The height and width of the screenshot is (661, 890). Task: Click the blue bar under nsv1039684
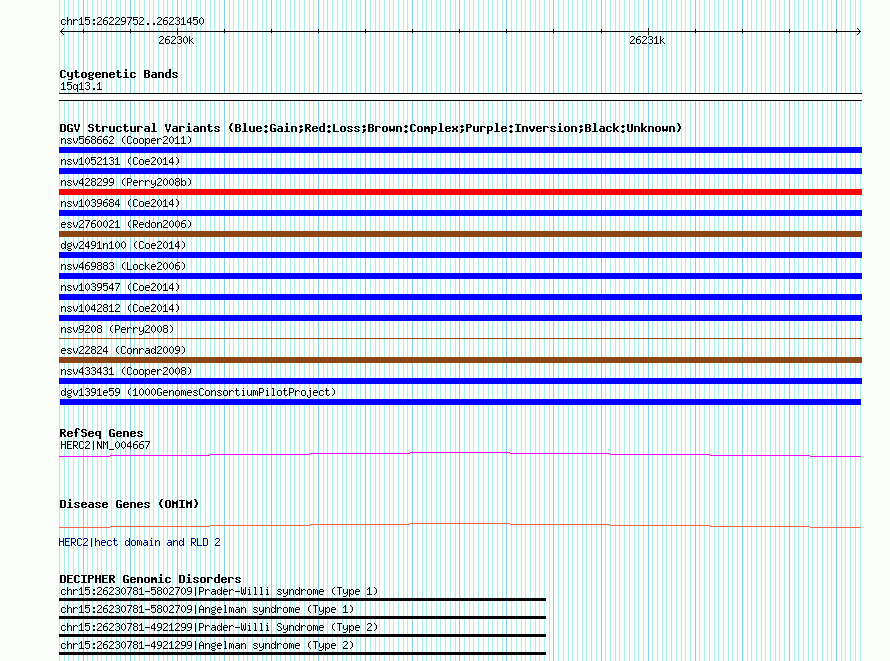click(460, 213)
